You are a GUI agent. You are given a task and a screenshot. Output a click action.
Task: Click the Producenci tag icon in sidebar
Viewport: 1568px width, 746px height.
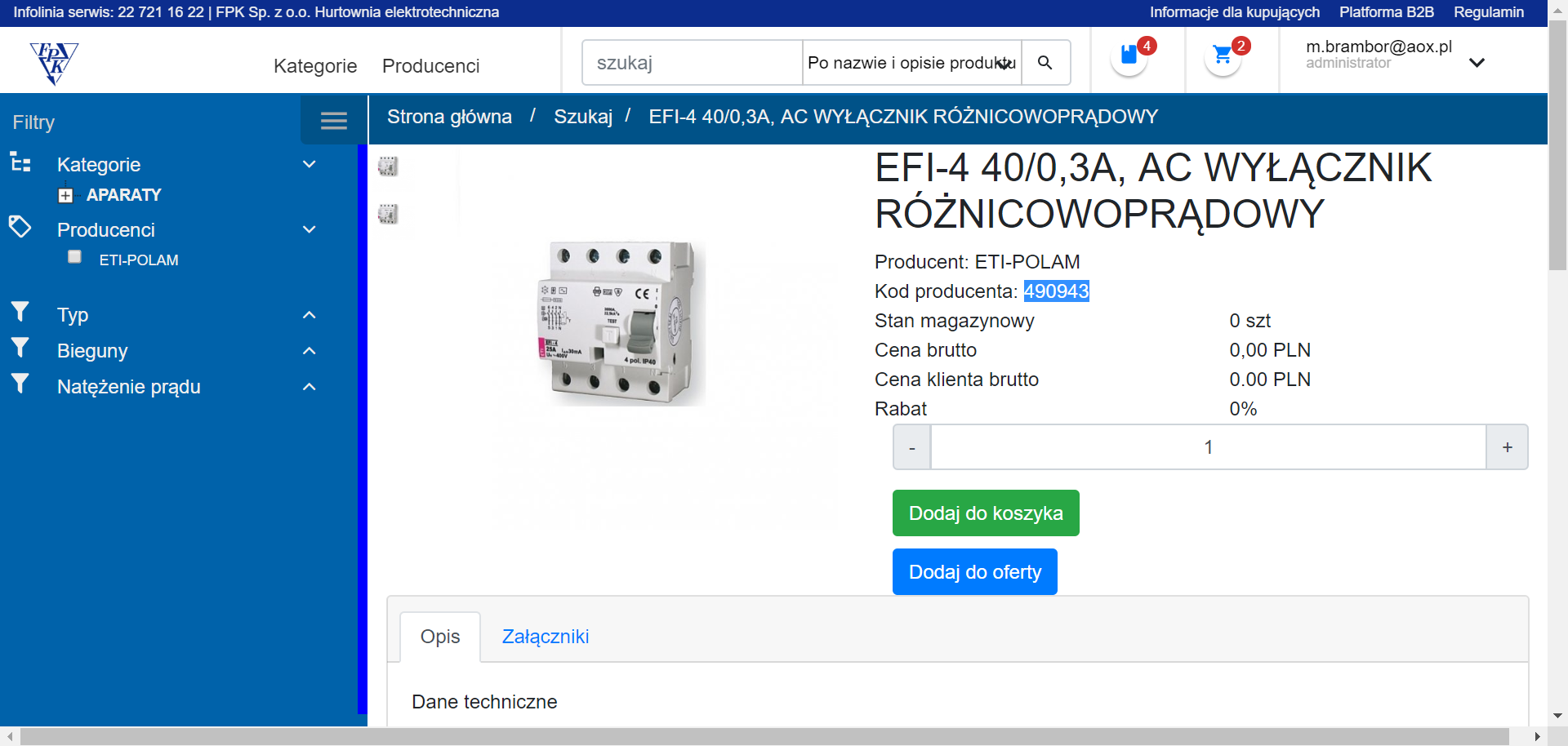tap(20, 227)
